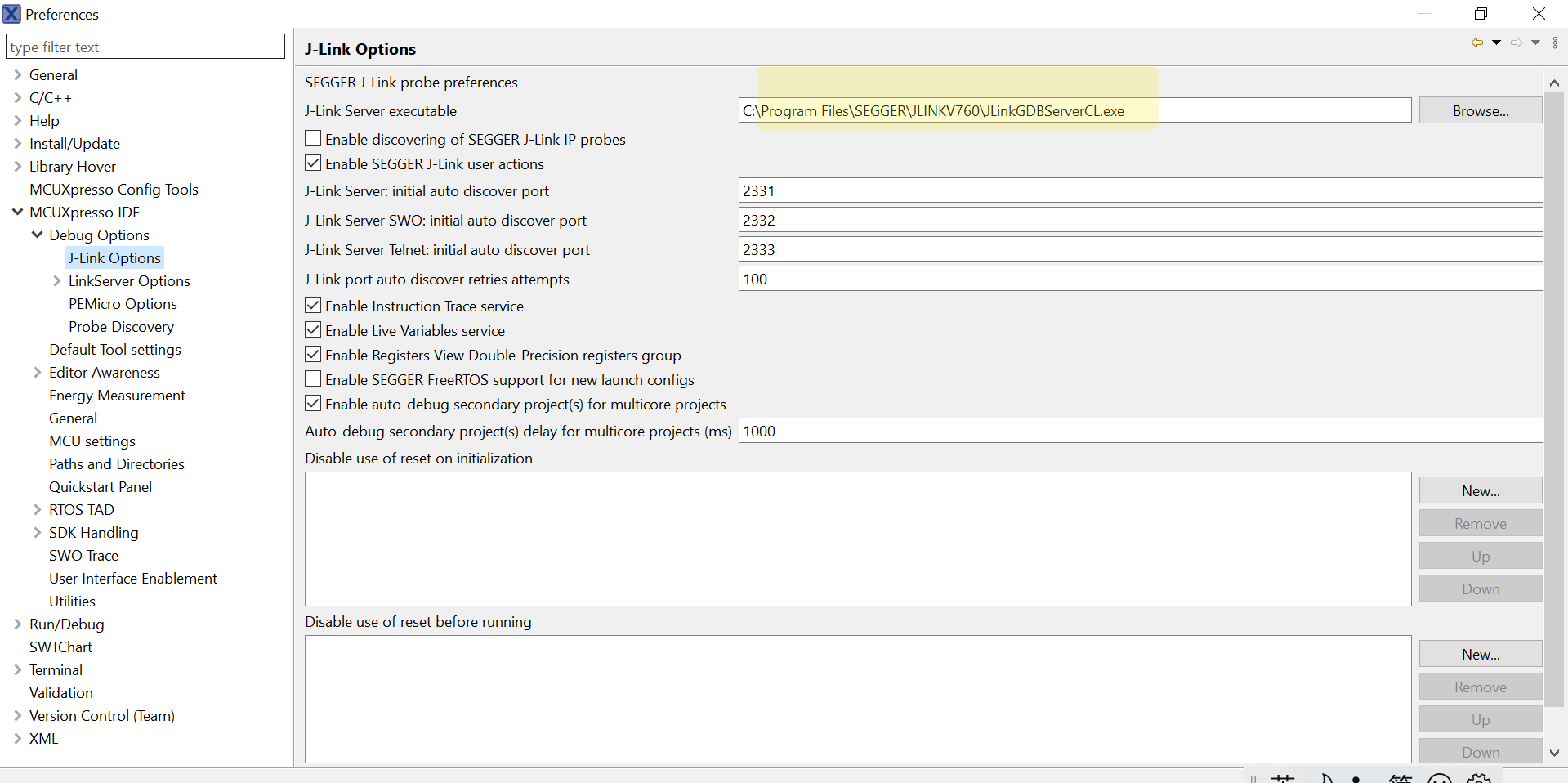
Task: Restore down the Preferences window
Action: [1481, 14]
